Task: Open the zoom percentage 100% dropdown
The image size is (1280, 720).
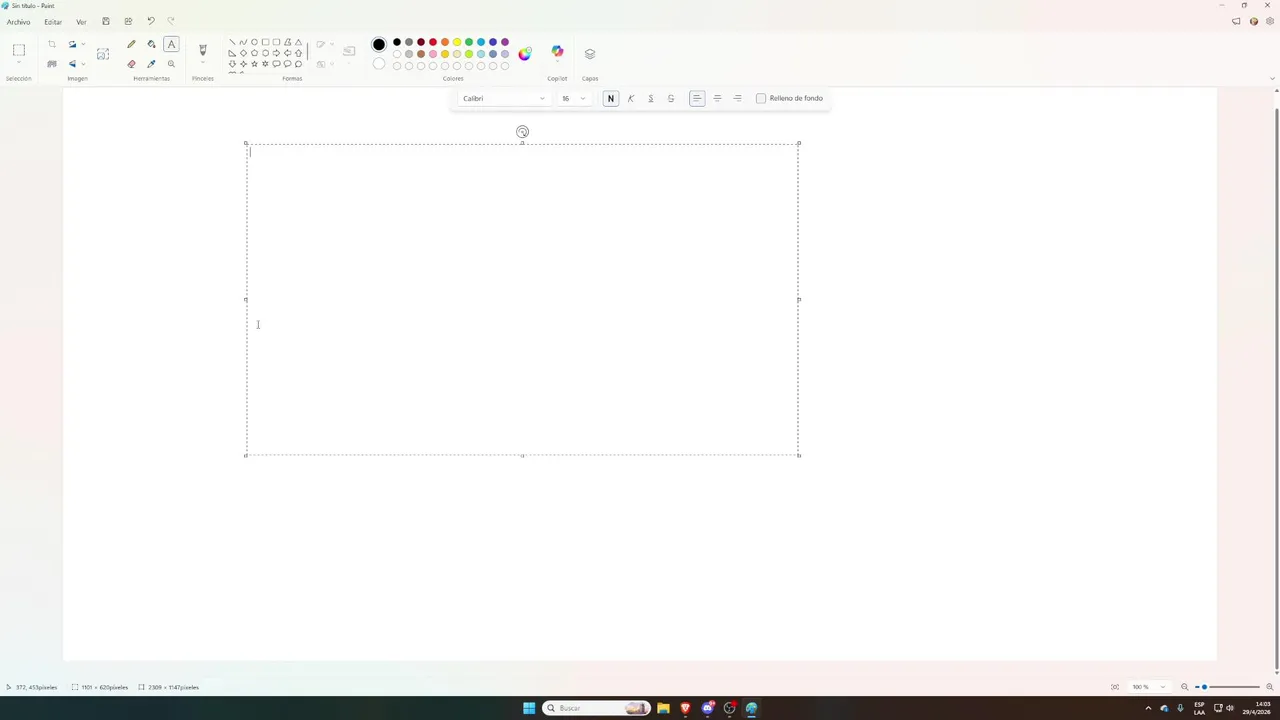Action: tap(1148, 687)
